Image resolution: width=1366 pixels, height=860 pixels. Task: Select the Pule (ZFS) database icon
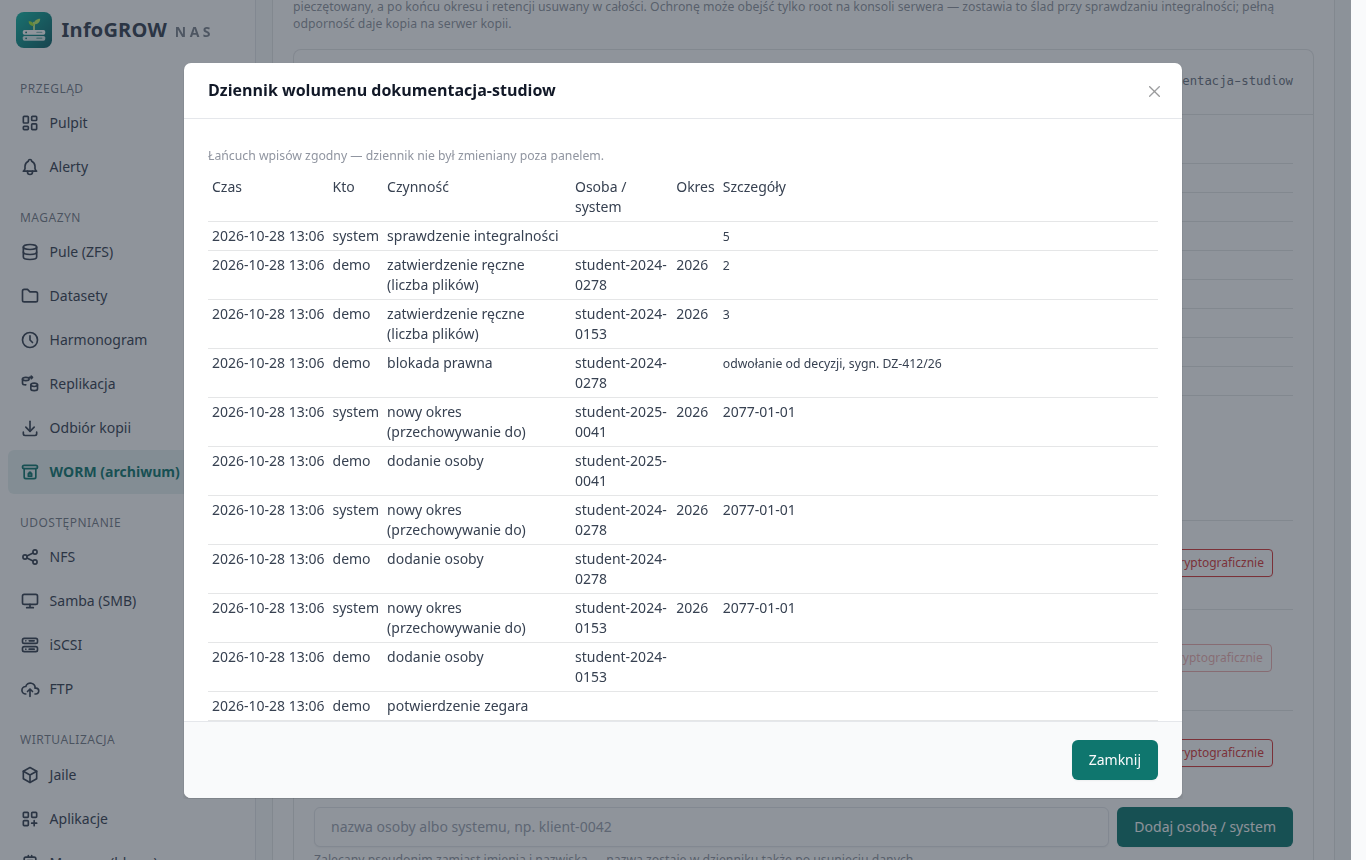coord(30,252)
